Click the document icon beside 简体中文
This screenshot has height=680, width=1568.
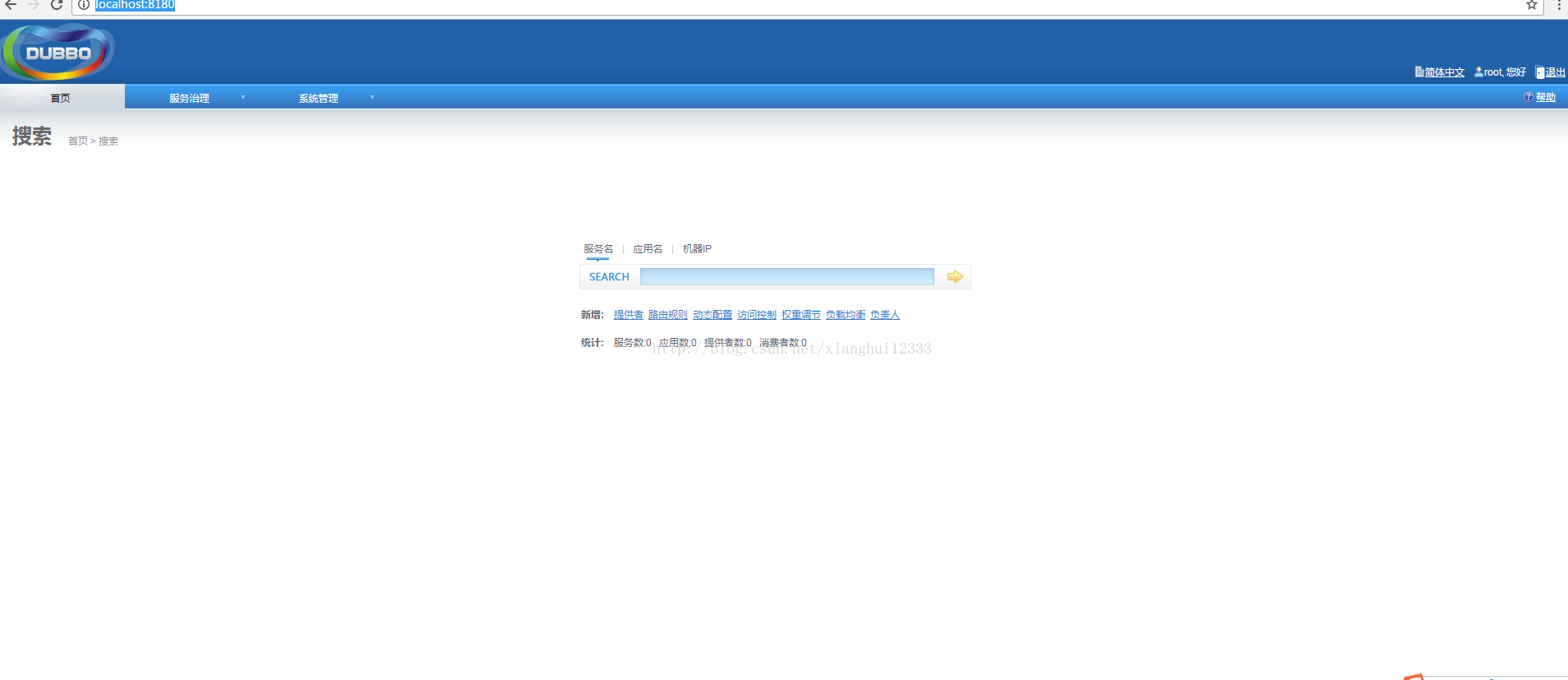click(1418, 72)
